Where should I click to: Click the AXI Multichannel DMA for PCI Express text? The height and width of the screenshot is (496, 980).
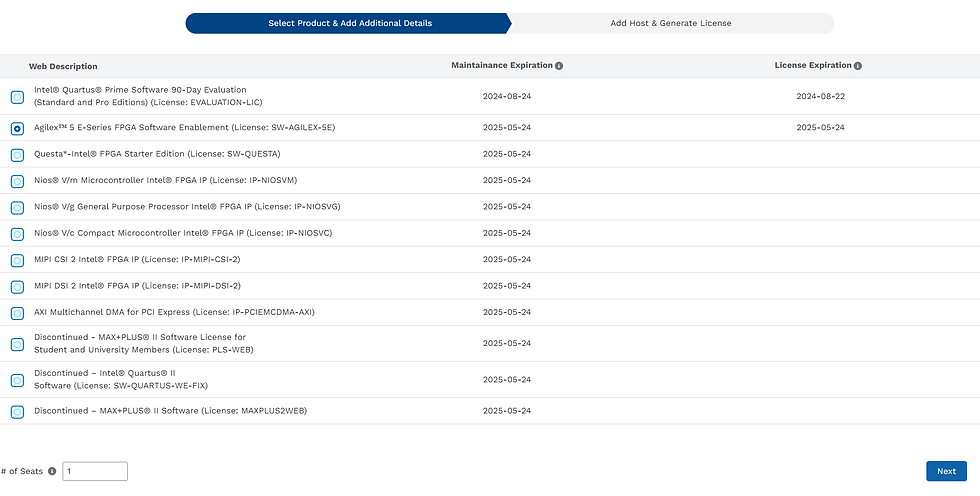174,312
